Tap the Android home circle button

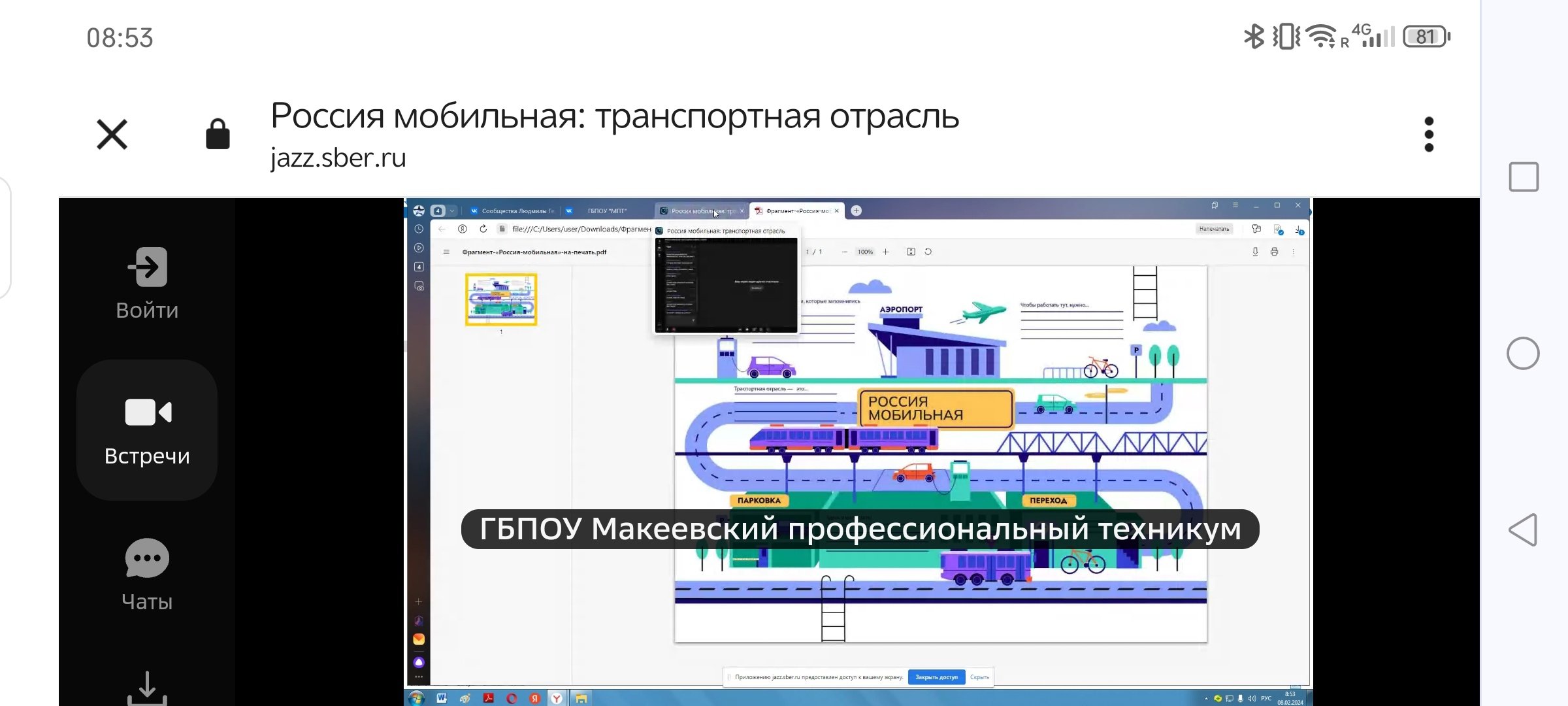pos(1523,354)
